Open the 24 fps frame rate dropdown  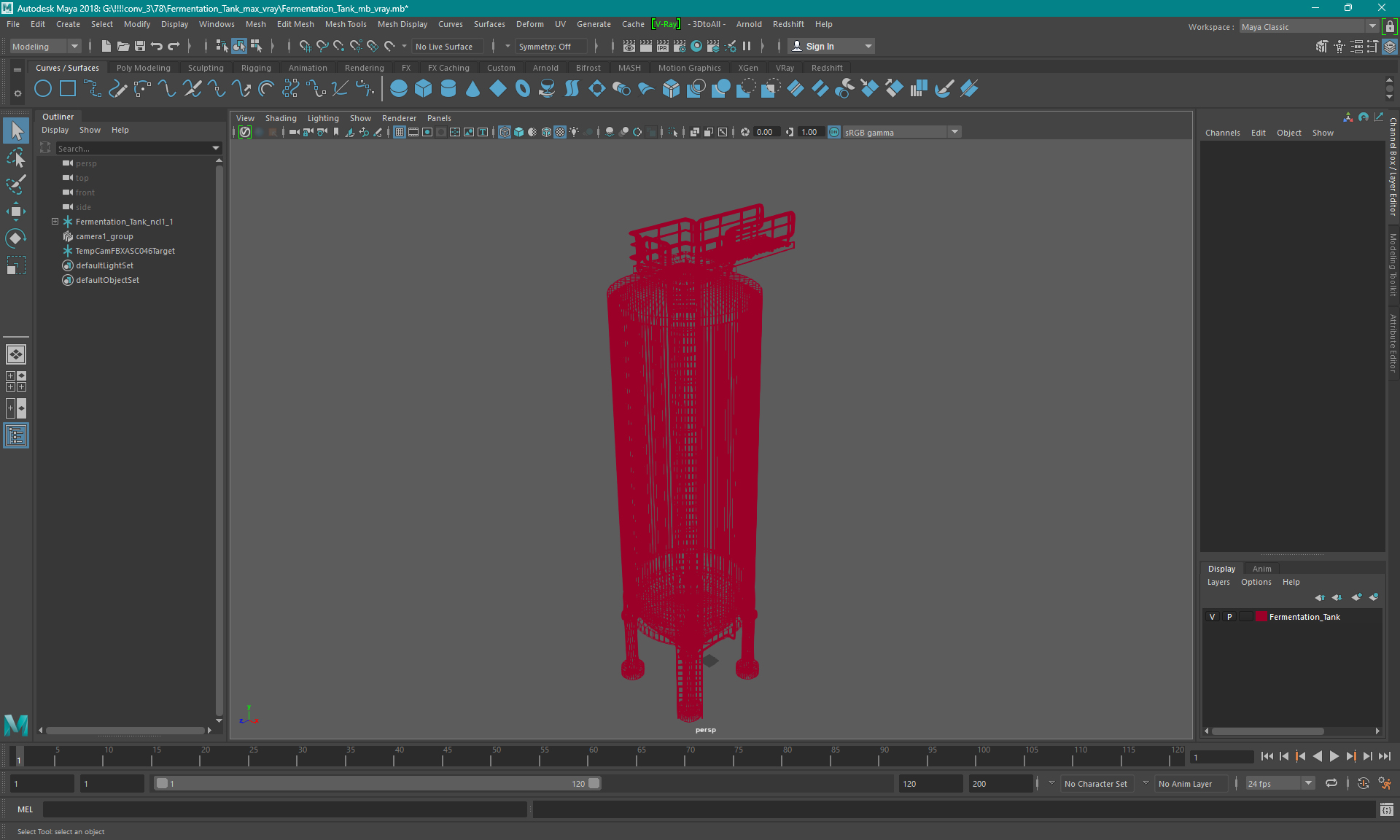coord(1280,783)
